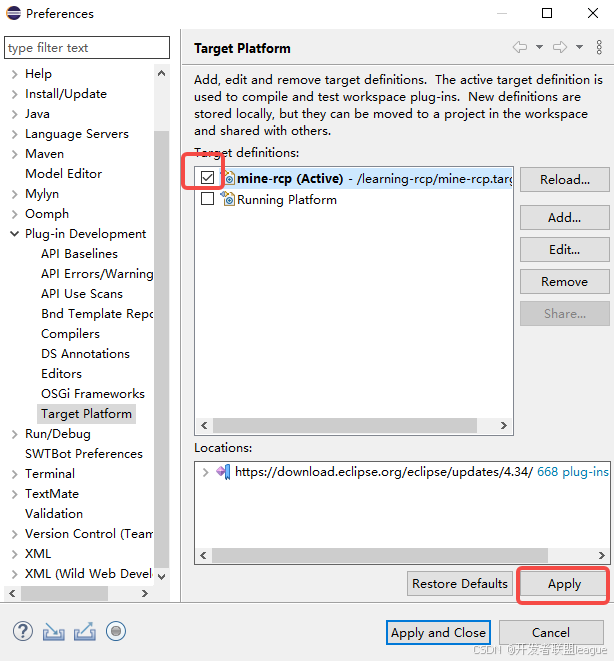Click right arrow of Locations scrollbar
Screen dimensions: 614x661
point(602,556)
